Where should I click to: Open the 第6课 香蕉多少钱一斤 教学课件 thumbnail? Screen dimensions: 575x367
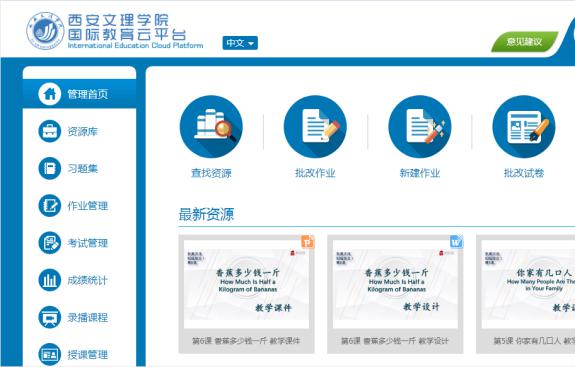(x=246, y=284)
